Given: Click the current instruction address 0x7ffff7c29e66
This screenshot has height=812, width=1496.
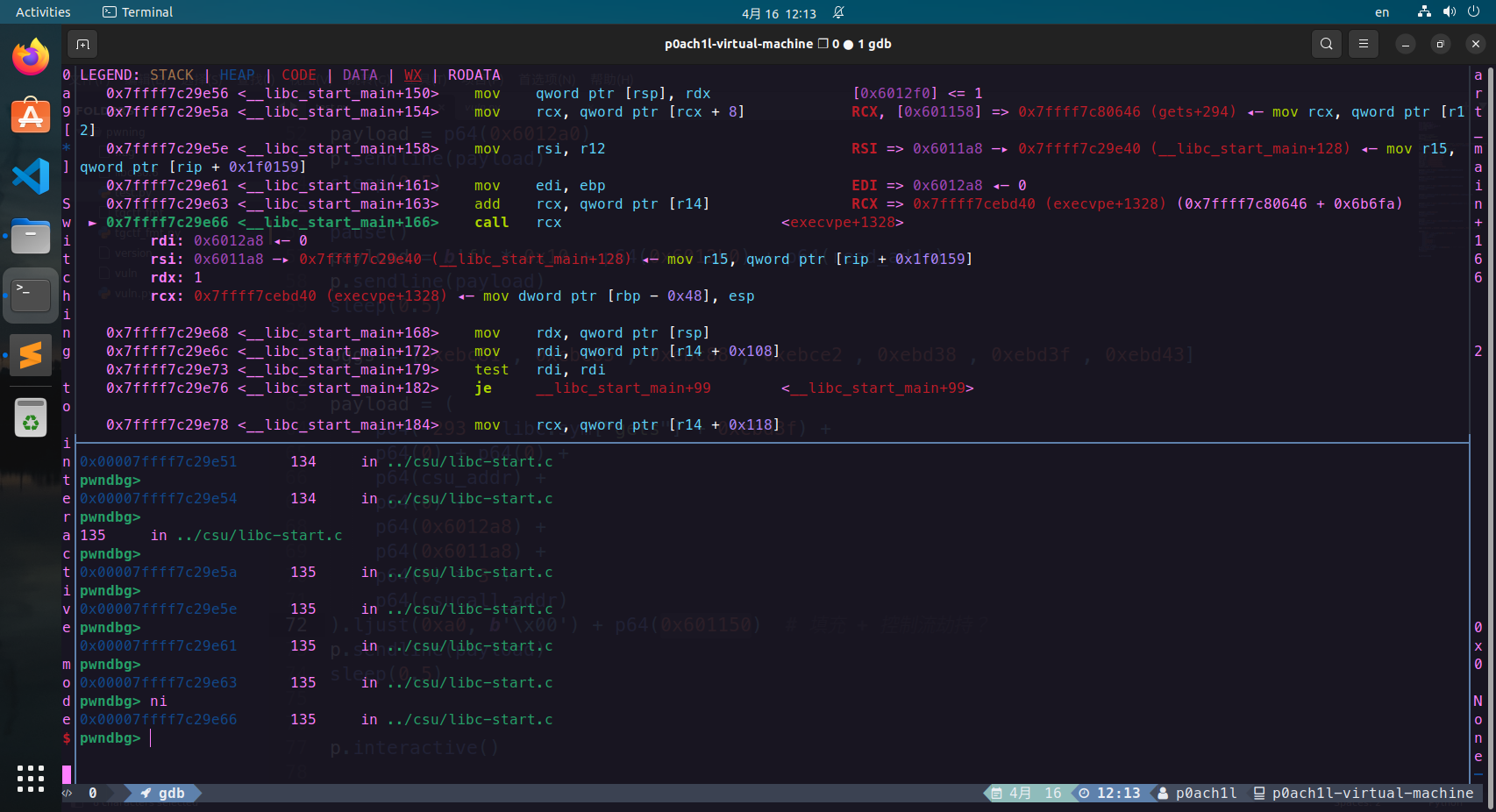Looking at the screenshot, I should [167, 222].
